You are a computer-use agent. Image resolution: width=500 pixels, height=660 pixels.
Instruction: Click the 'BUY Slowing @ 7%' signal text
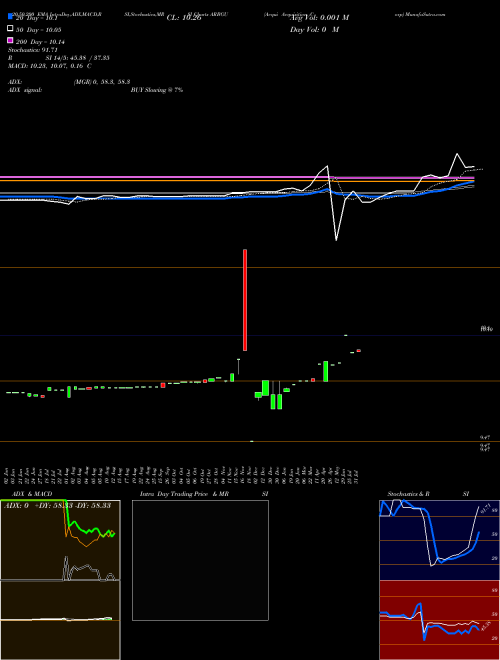[157, 90]
